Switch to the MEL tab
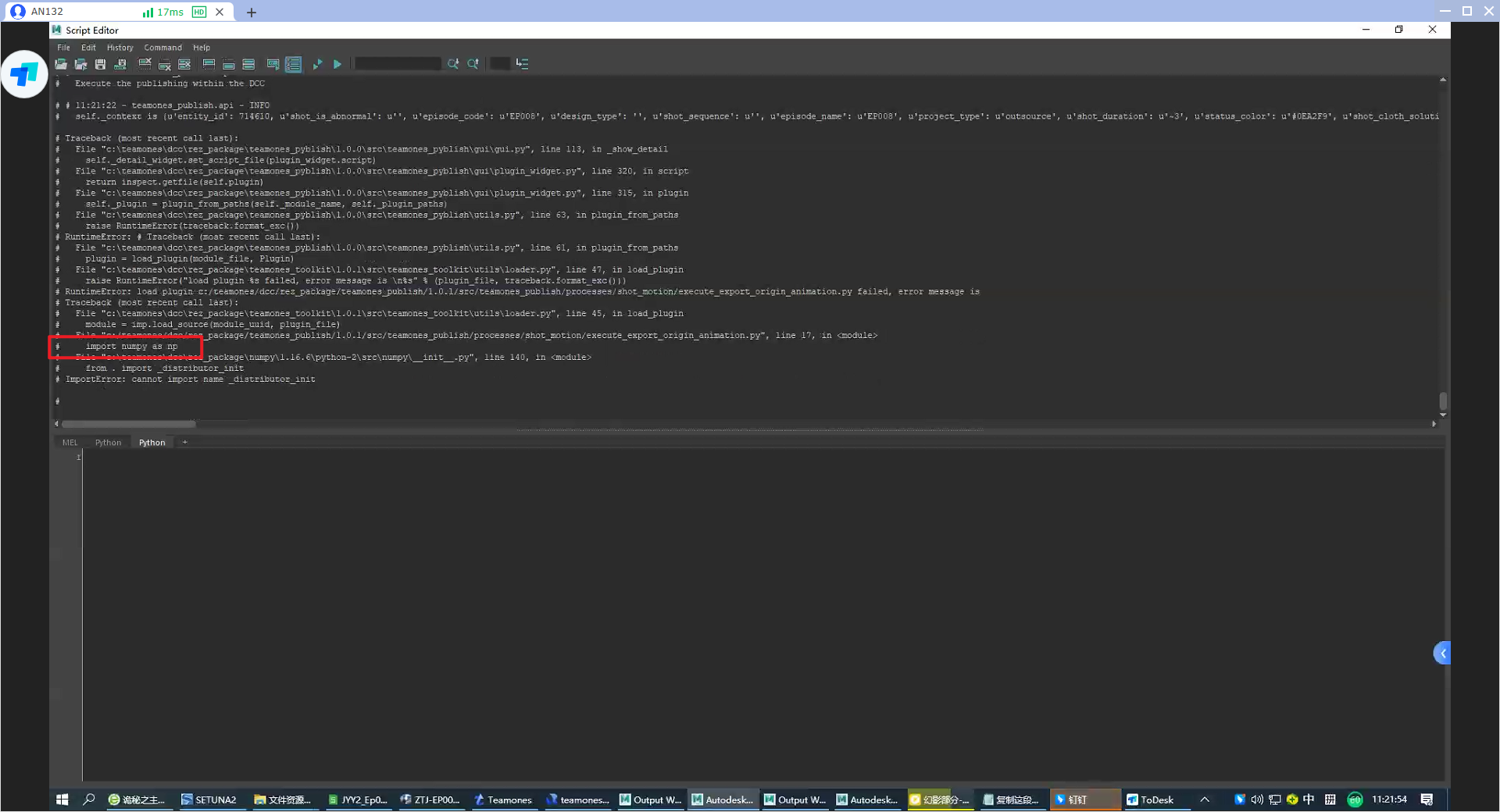The height and width of the screenshot is (812, 1500). (x=70, y=443)
